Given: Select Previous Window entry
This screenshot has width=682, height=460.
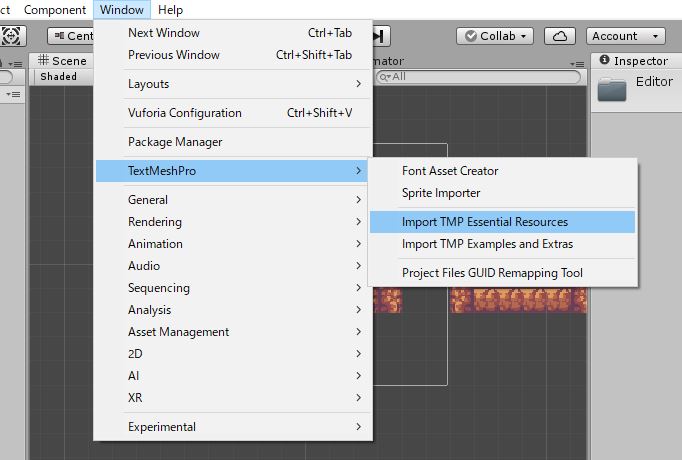Looking at the screenshot, I should coord(234,55).
